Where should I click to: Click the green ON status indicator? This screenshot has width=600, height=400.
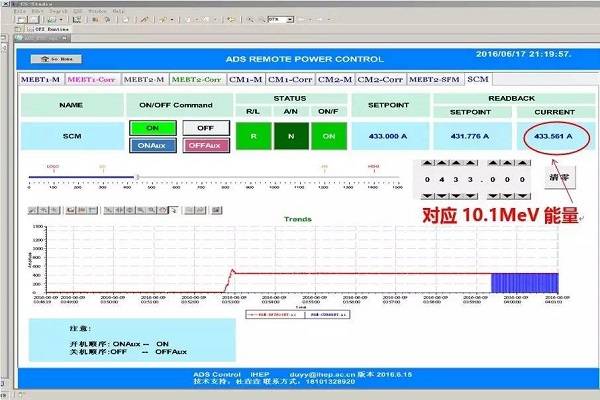click(x=327, y=136)
